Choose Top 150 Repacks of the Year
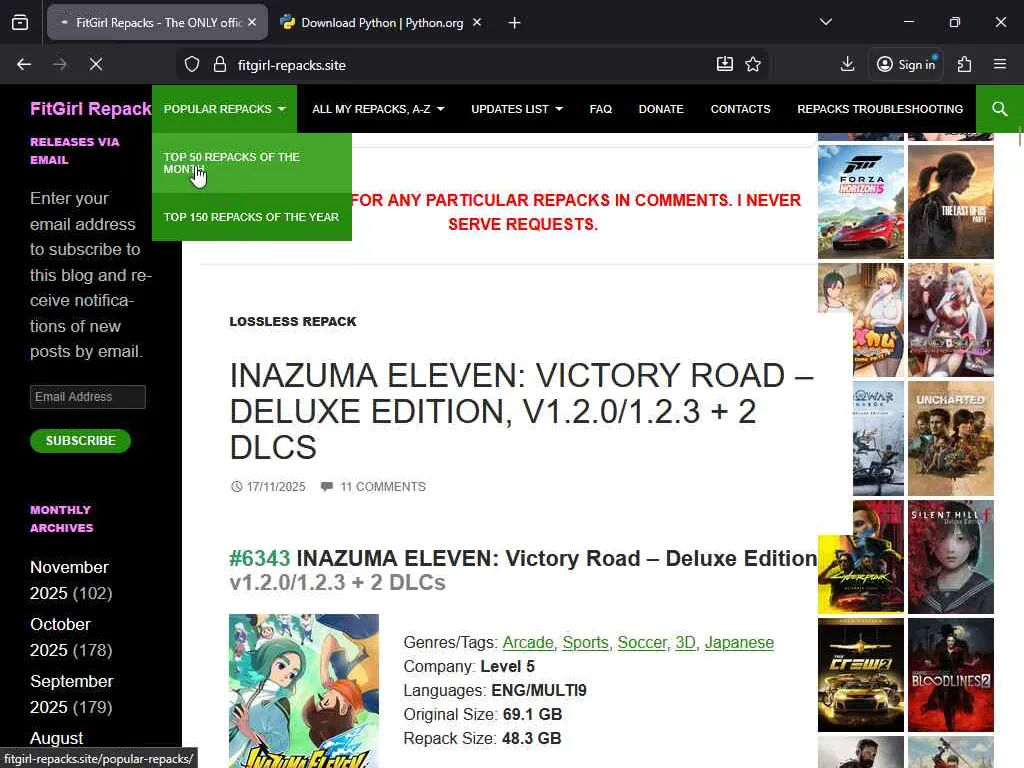1024x768 pixels. pyautogui.click(x=251, y=217)
